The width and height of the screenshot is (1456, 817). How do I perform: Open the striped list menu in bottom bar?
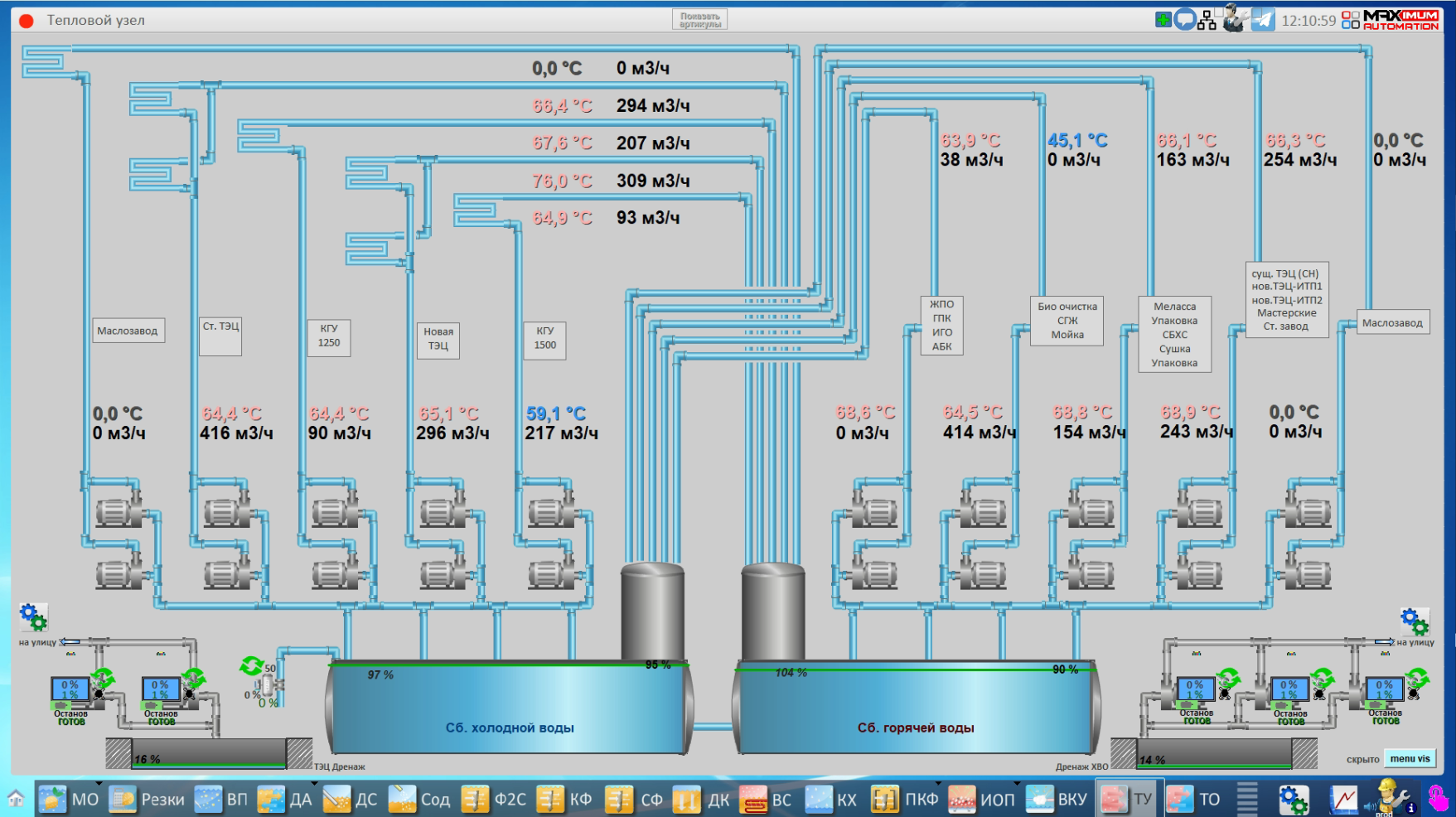tap(1246, 800)
